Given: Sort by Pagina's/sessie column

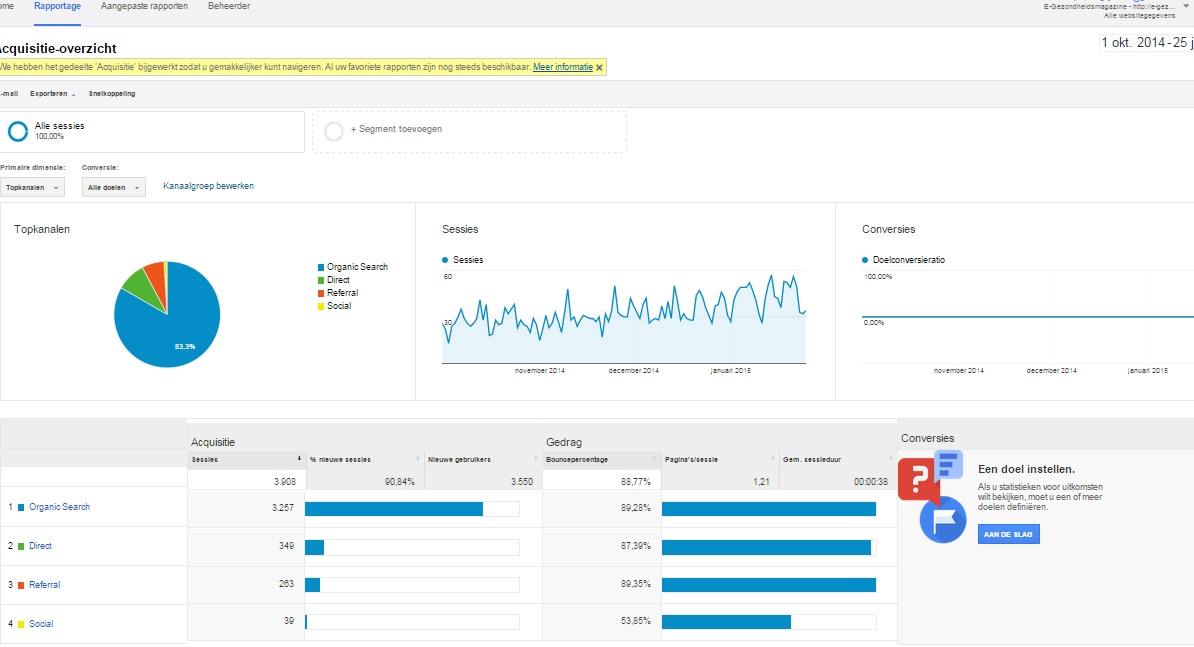Looking at the screenshot, I should (720, 460).
